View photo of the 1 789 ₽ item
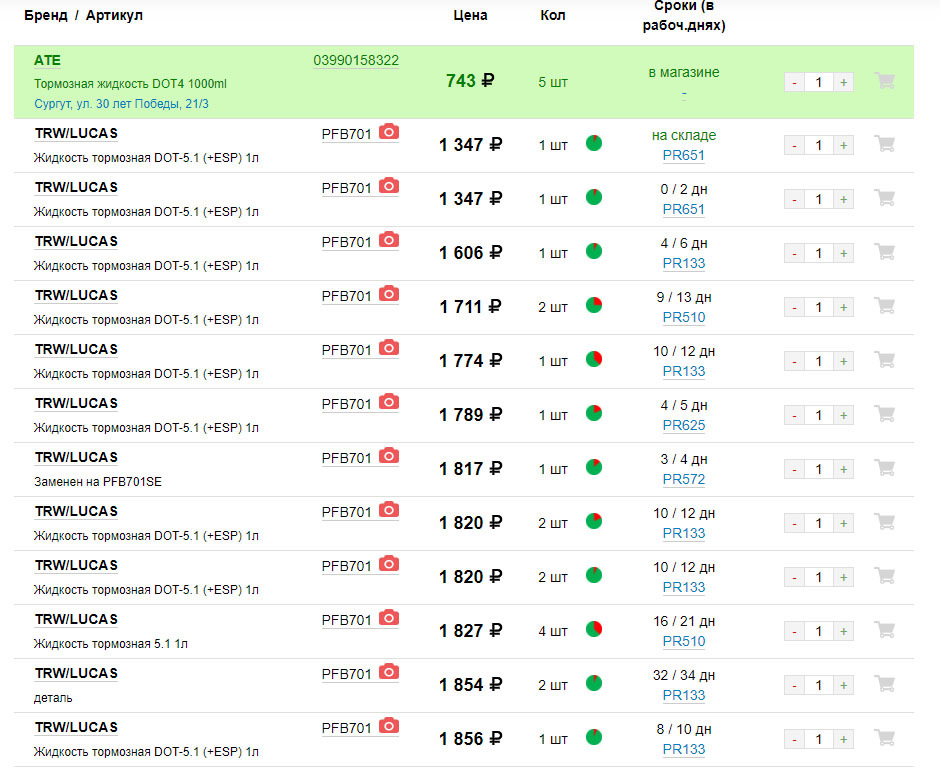 pos(389,402)
